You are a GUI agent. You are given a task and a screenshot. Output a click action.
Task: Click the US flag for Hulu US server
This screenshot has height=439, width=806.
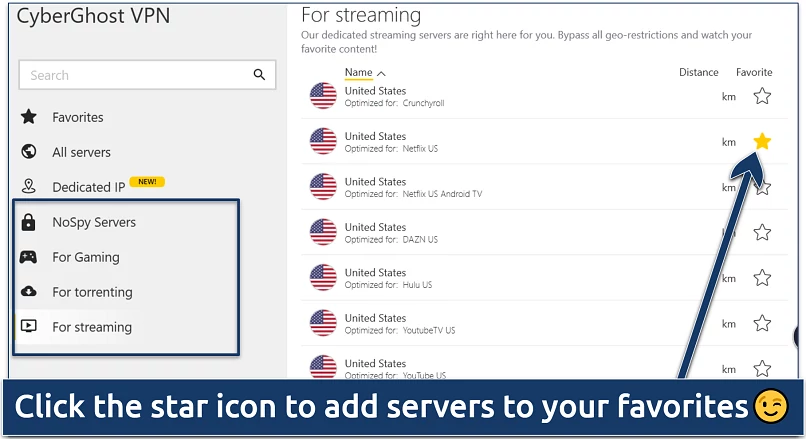tap(323, 278)
